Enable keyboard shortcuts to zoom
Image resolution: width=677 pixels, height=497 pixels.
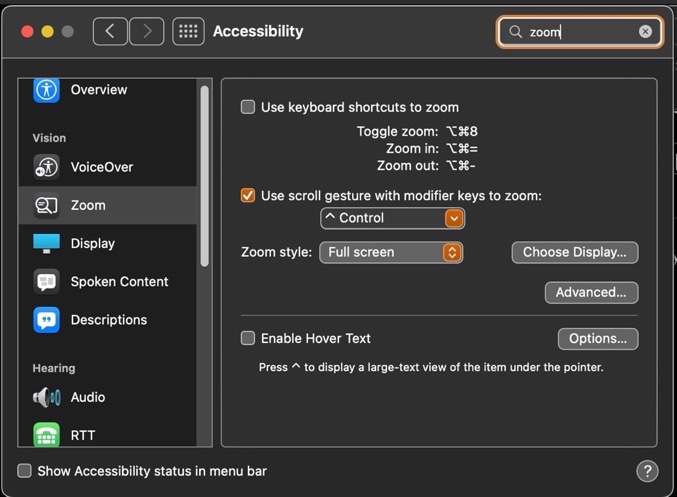[x=248, y=107]
